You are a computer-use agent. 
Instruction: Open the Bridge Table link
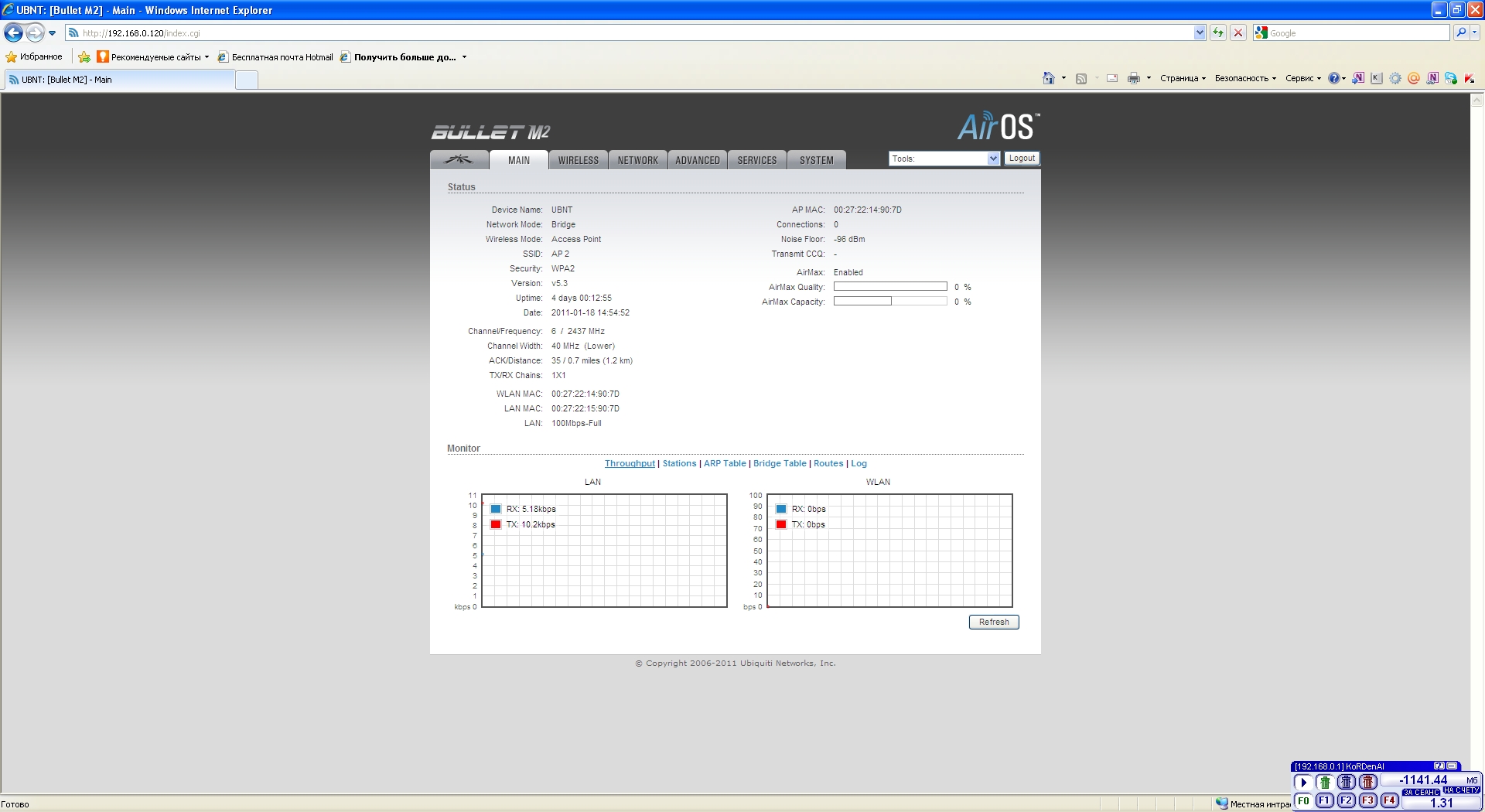780,463
